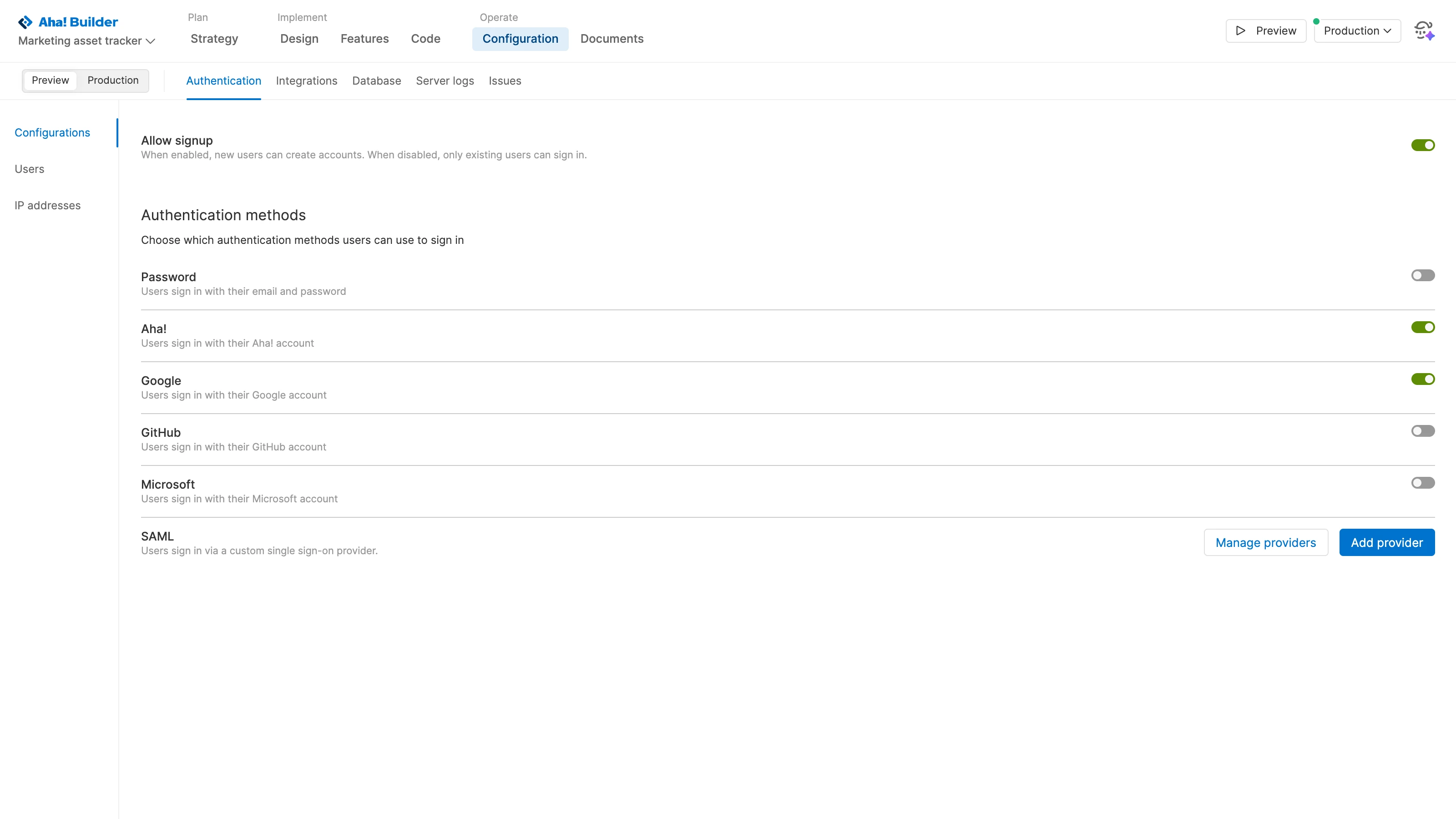Open IP addresses settings
Image resolution: width=1456 pixels, height=819 pixels.
click(x=47, y=205)
